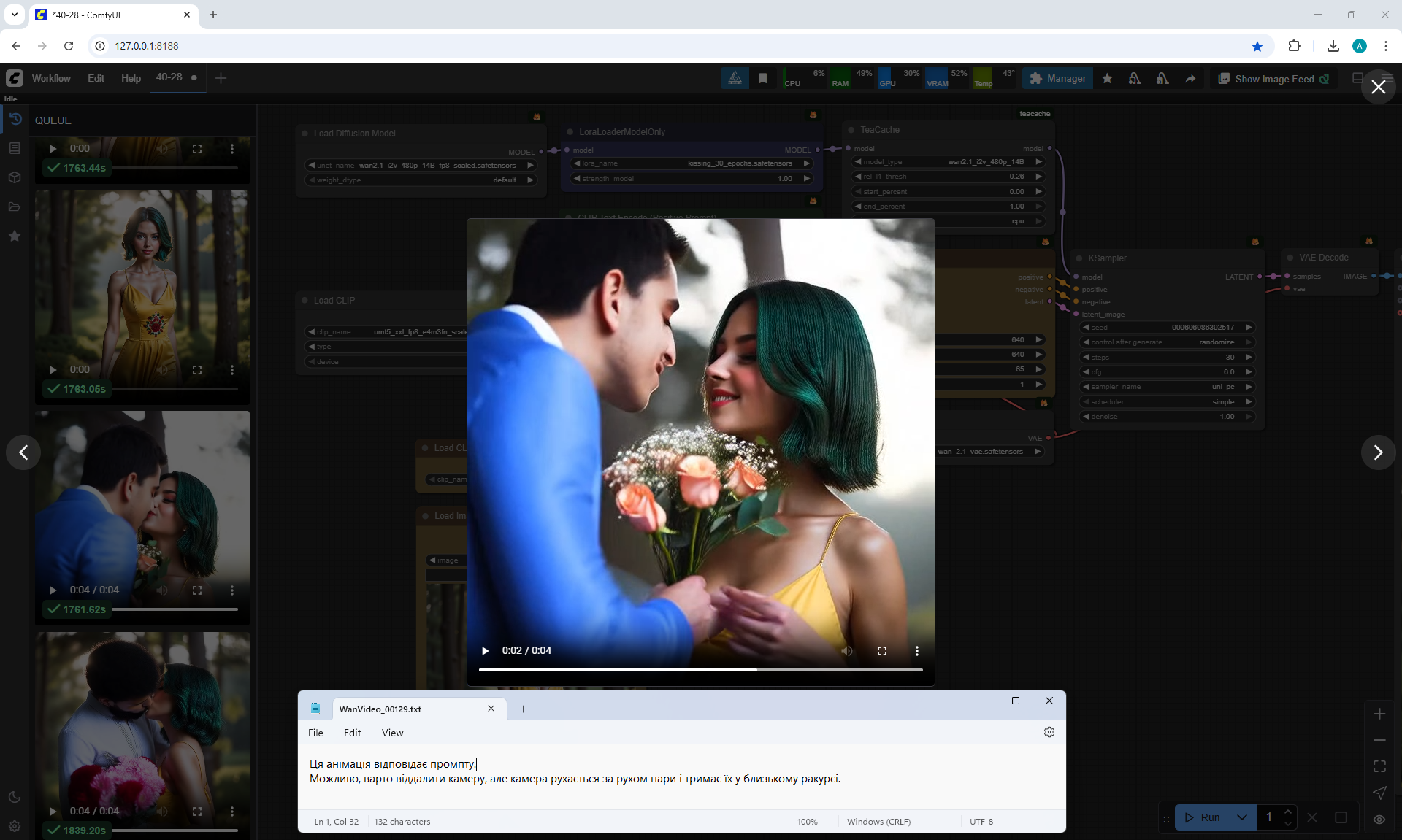Toggle dark theme moon icon

point(15,797)
